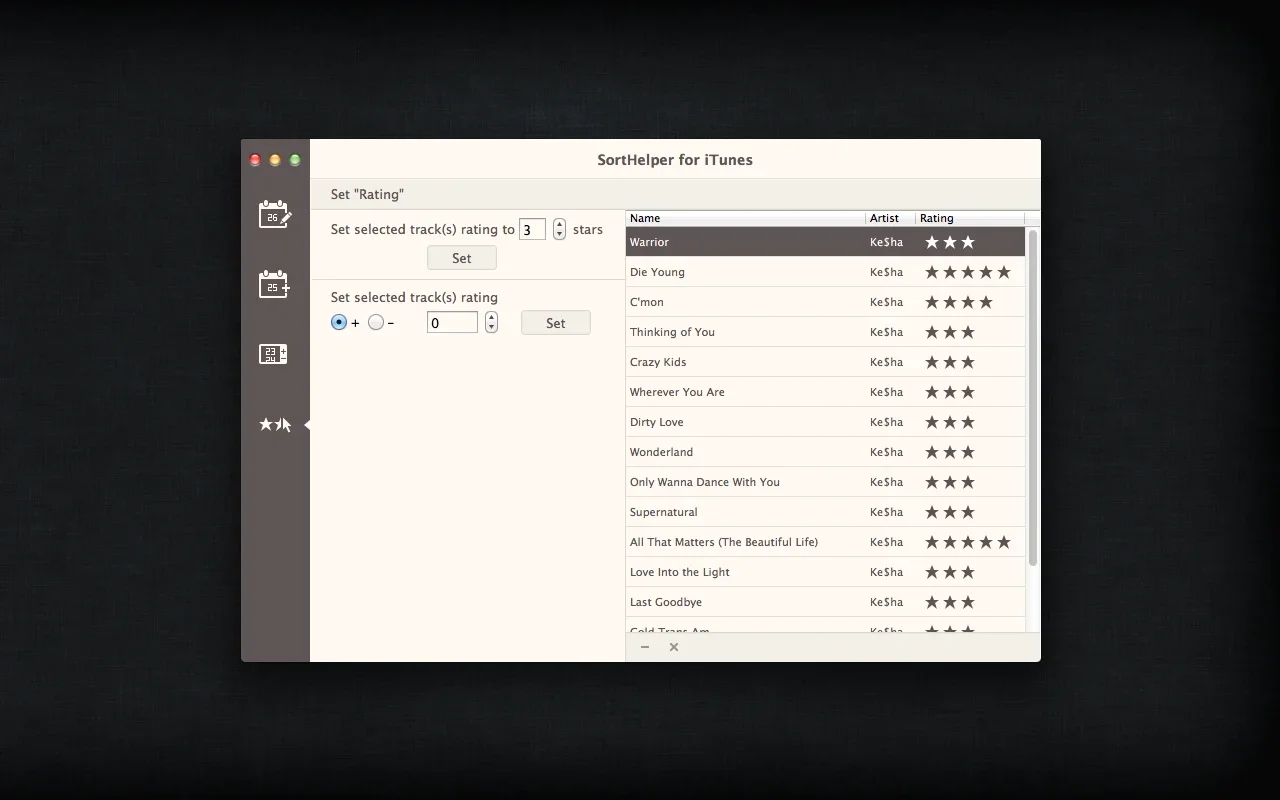Click the stepper beside the 0 field
Viewport: 1280px width, 800px height.
[x=491, y=322]
